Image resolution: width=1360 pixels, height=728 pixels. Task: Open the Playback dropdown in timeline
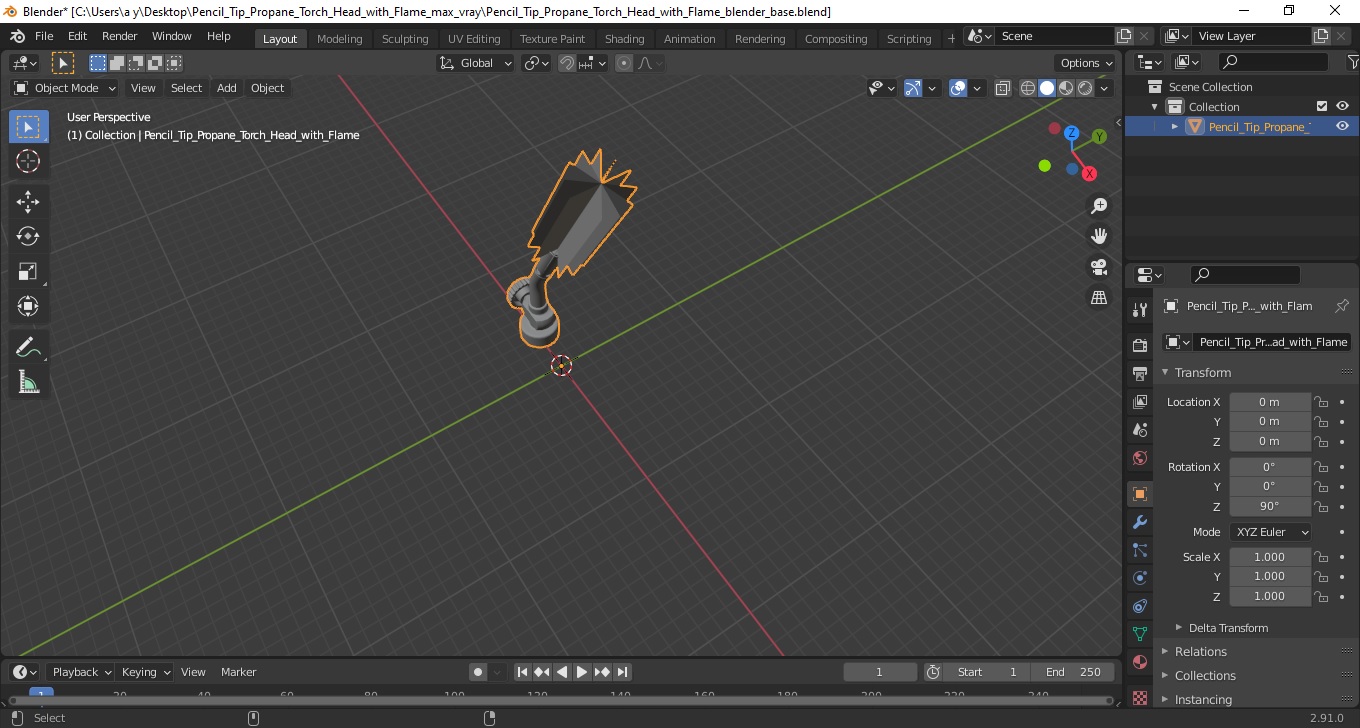tap(81, 672)
